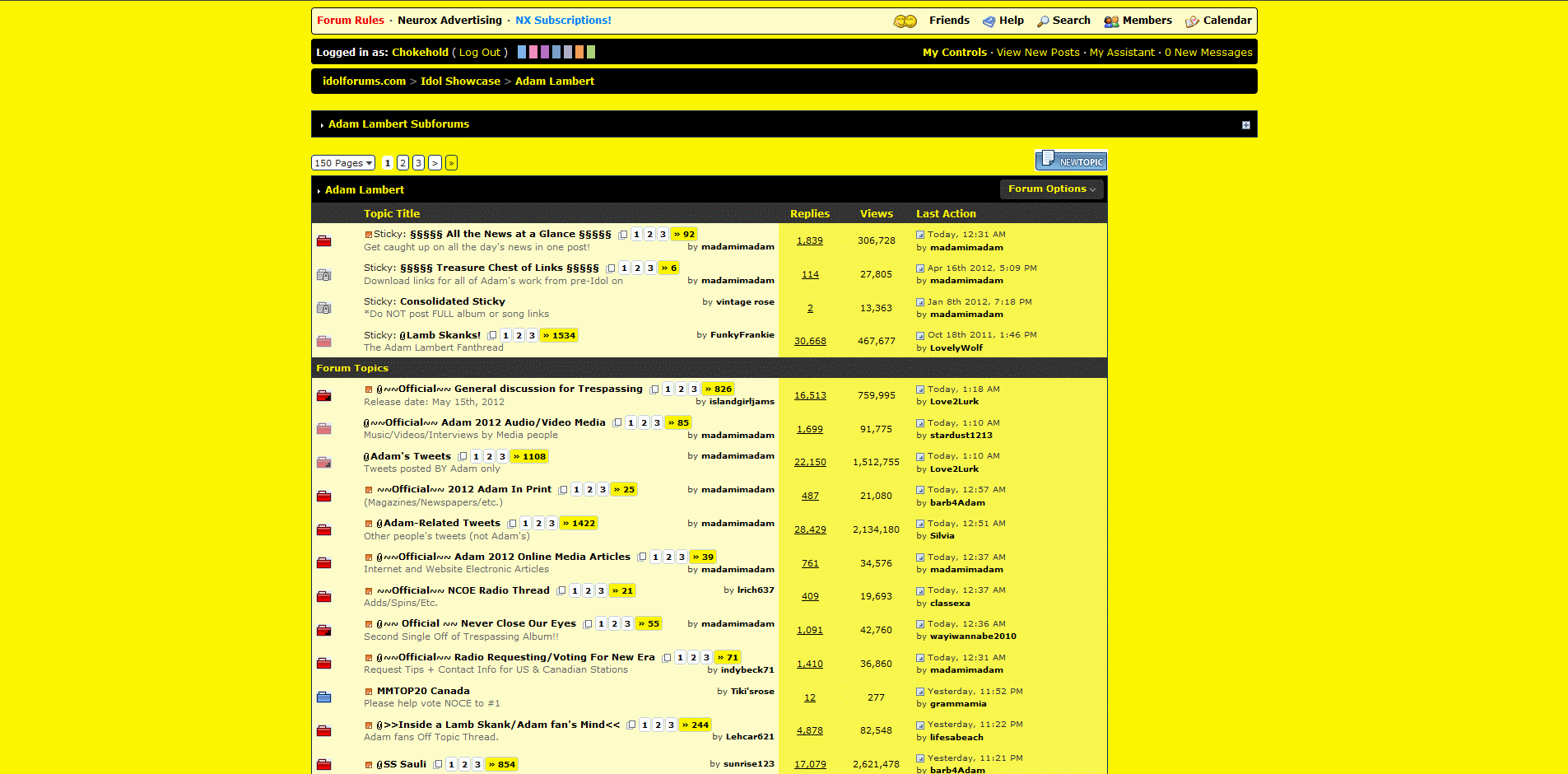Click next page arrow in forum pagination
Viewport: 1568px width, 774px height.
click(x=435, y=163)
